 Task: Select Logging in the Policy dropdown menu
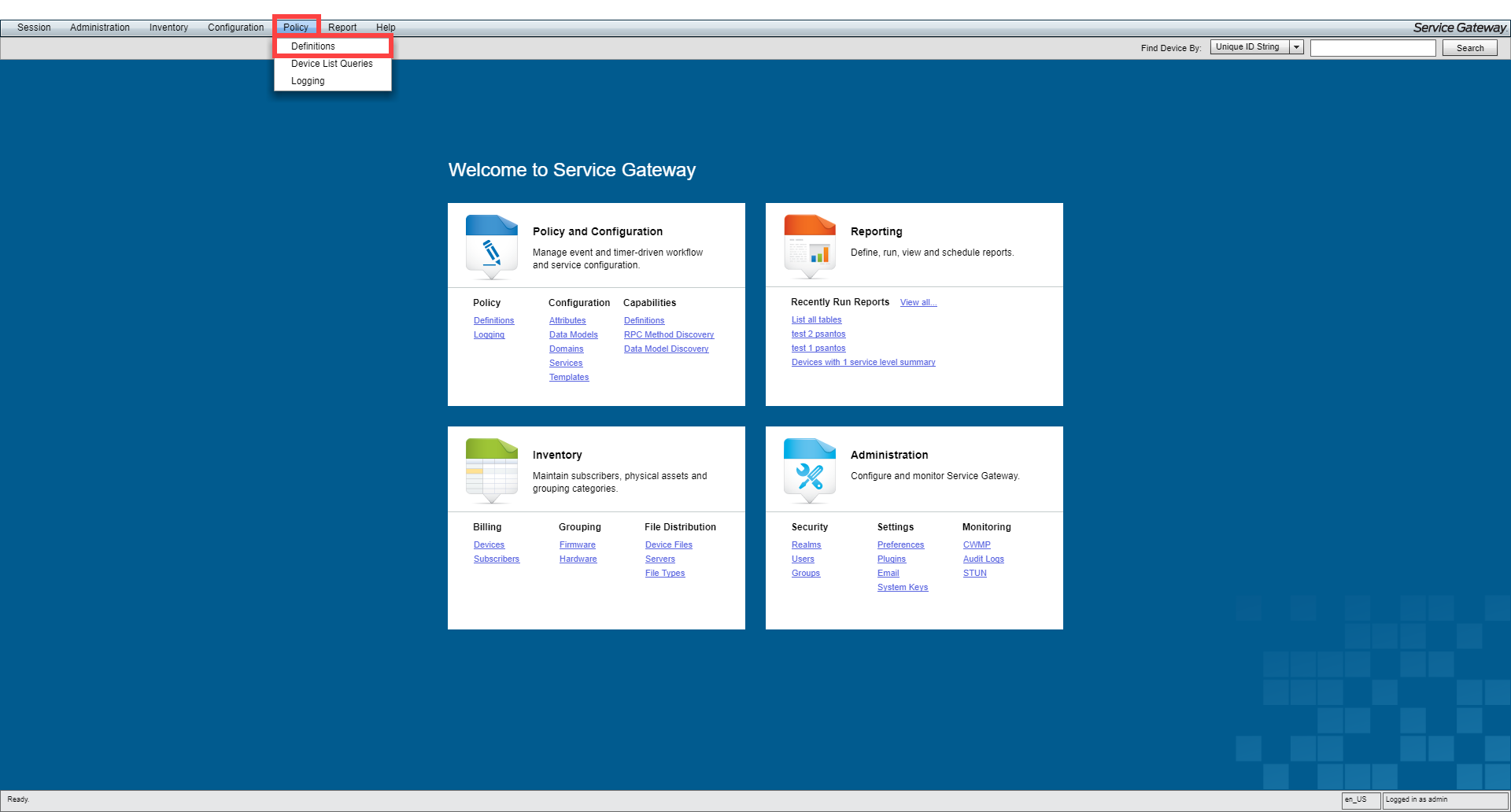point(308,81)
